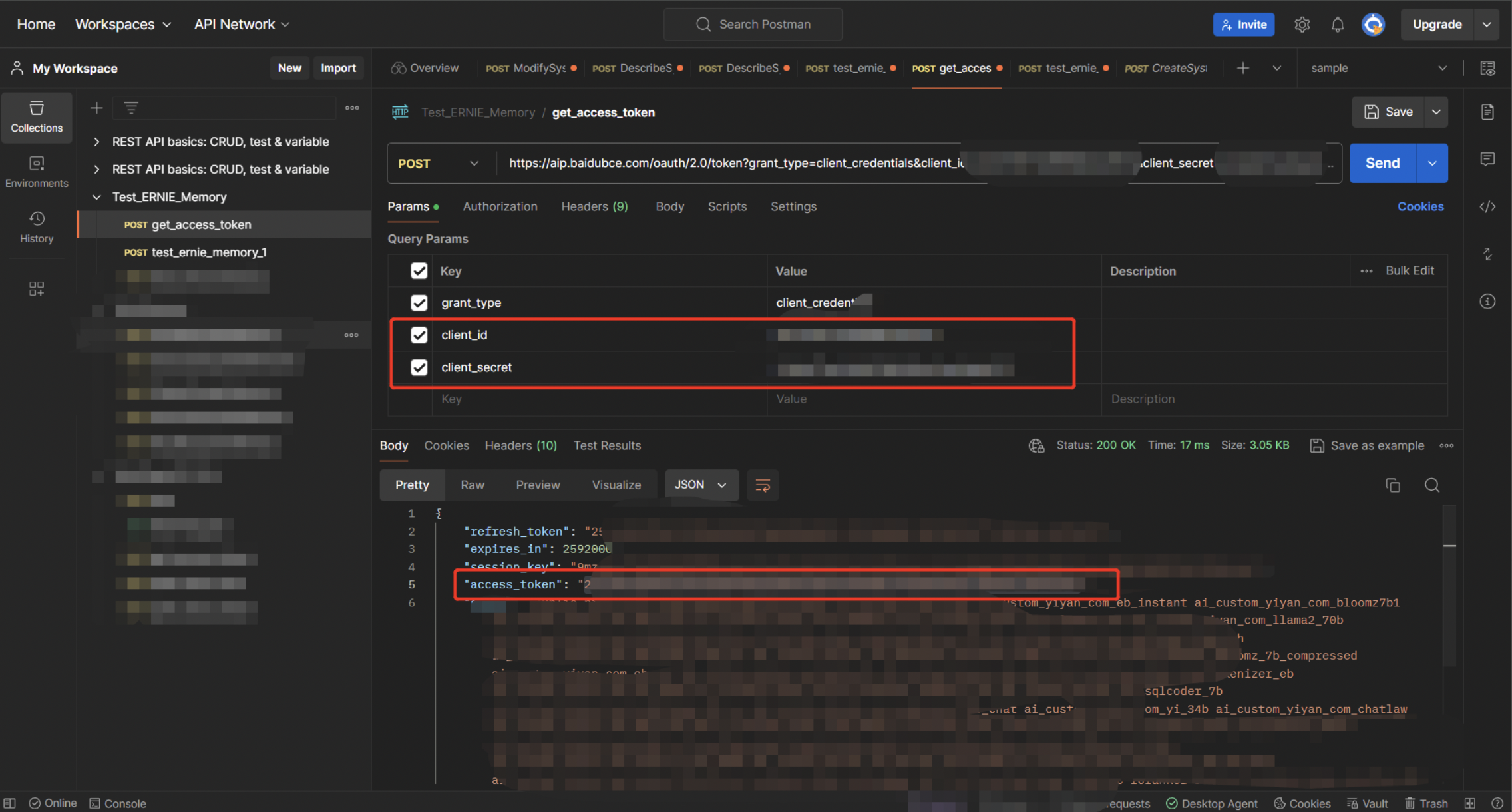The image size is (1512, 812).
Task: Open the two-pane layout icon in the status bar
Action: coord(1469,803)
